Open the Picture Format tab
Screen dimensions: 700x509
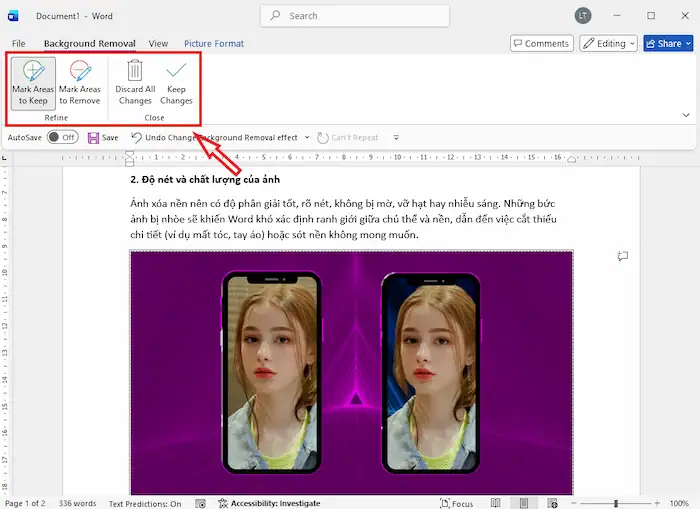pos(214,43)
